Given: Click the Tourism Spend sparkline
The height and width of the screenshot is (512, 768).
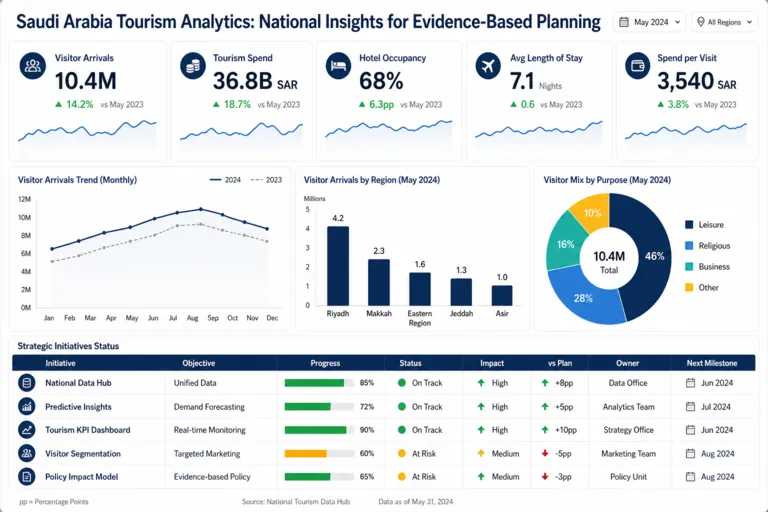Looking at the screenshot, I should (241, 131).
